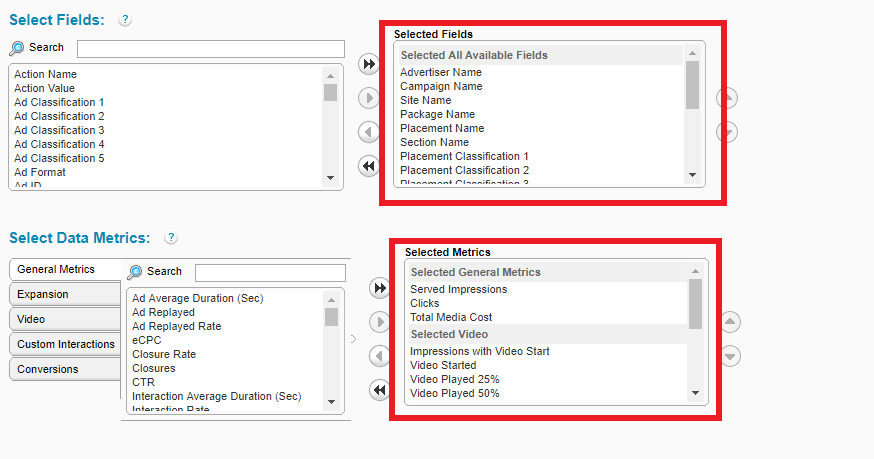Viewport: 874px width, 459px height.
Task: Select Action Value field
Action: [x=44, y=88]
